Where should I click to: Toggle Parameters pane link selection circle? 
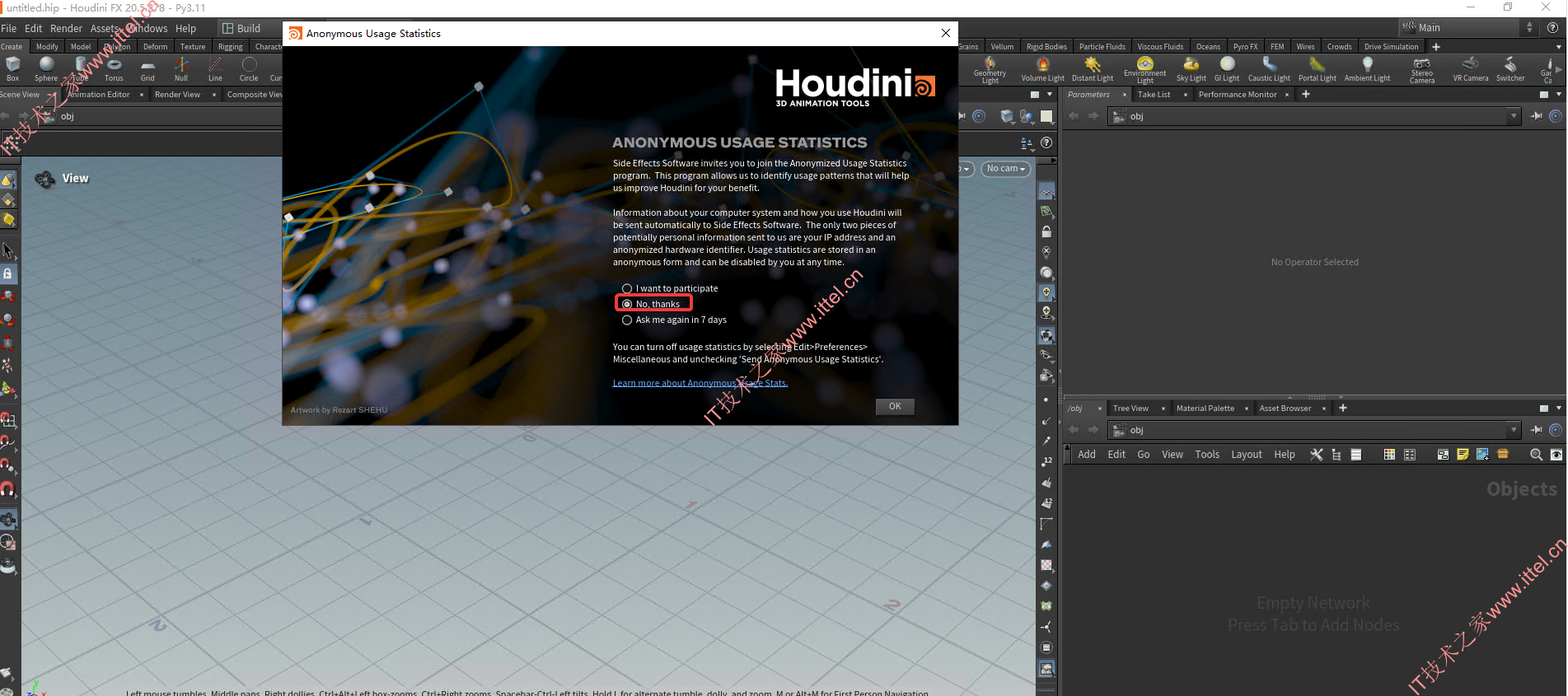(1556, 116)
